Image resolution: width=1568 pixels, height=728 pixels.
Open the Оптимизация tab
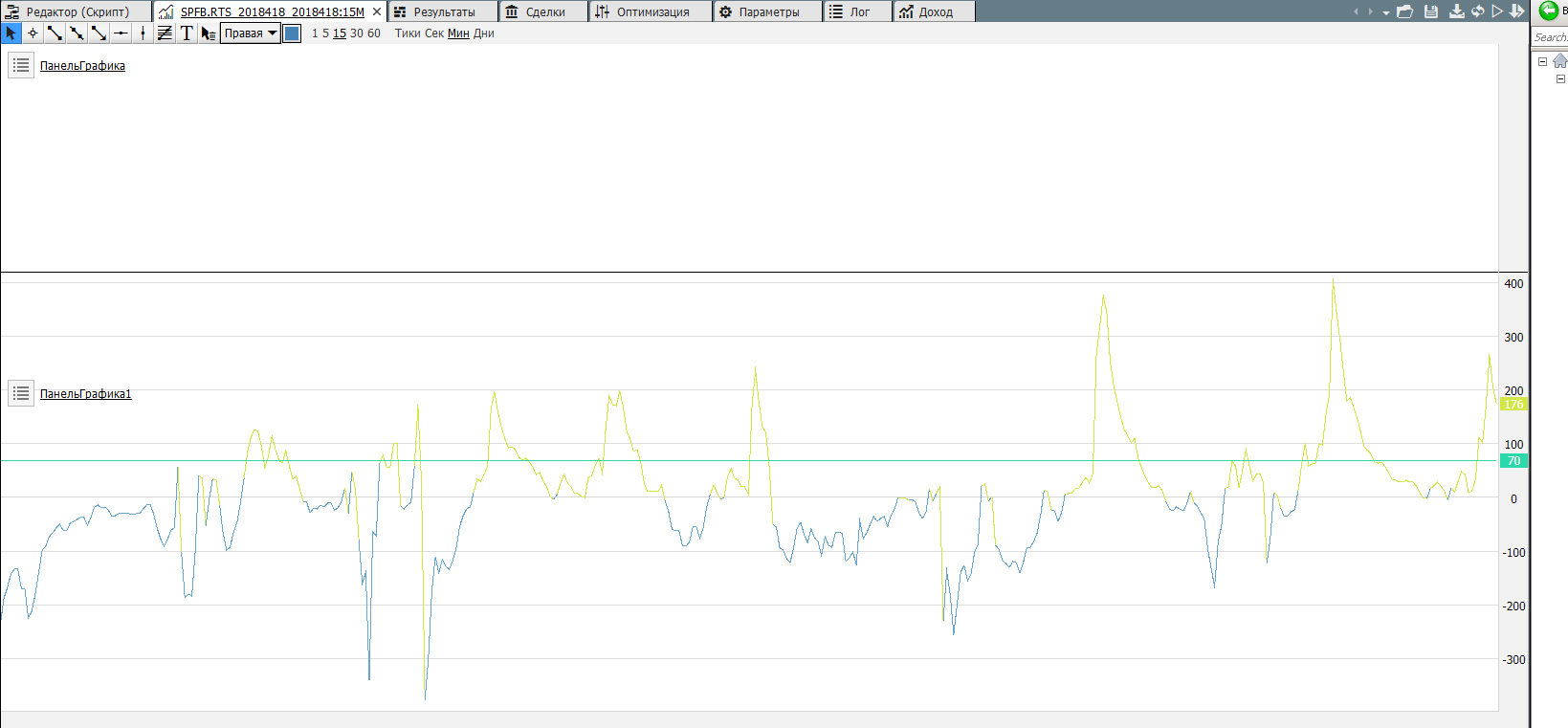pyautogui.click(x=651, y=11)
